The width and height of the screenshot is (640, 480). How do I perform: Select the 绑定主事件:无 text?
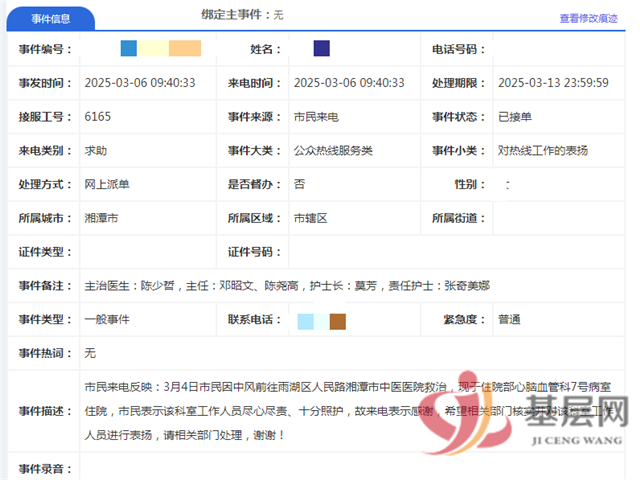coord(242,15)
